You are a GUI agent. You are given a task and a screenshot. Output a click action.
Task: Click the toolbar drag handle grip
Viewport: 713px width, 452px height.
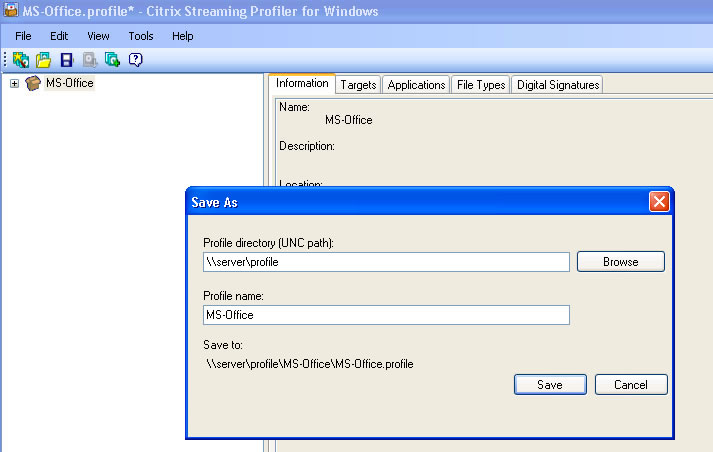click(5, 60)
